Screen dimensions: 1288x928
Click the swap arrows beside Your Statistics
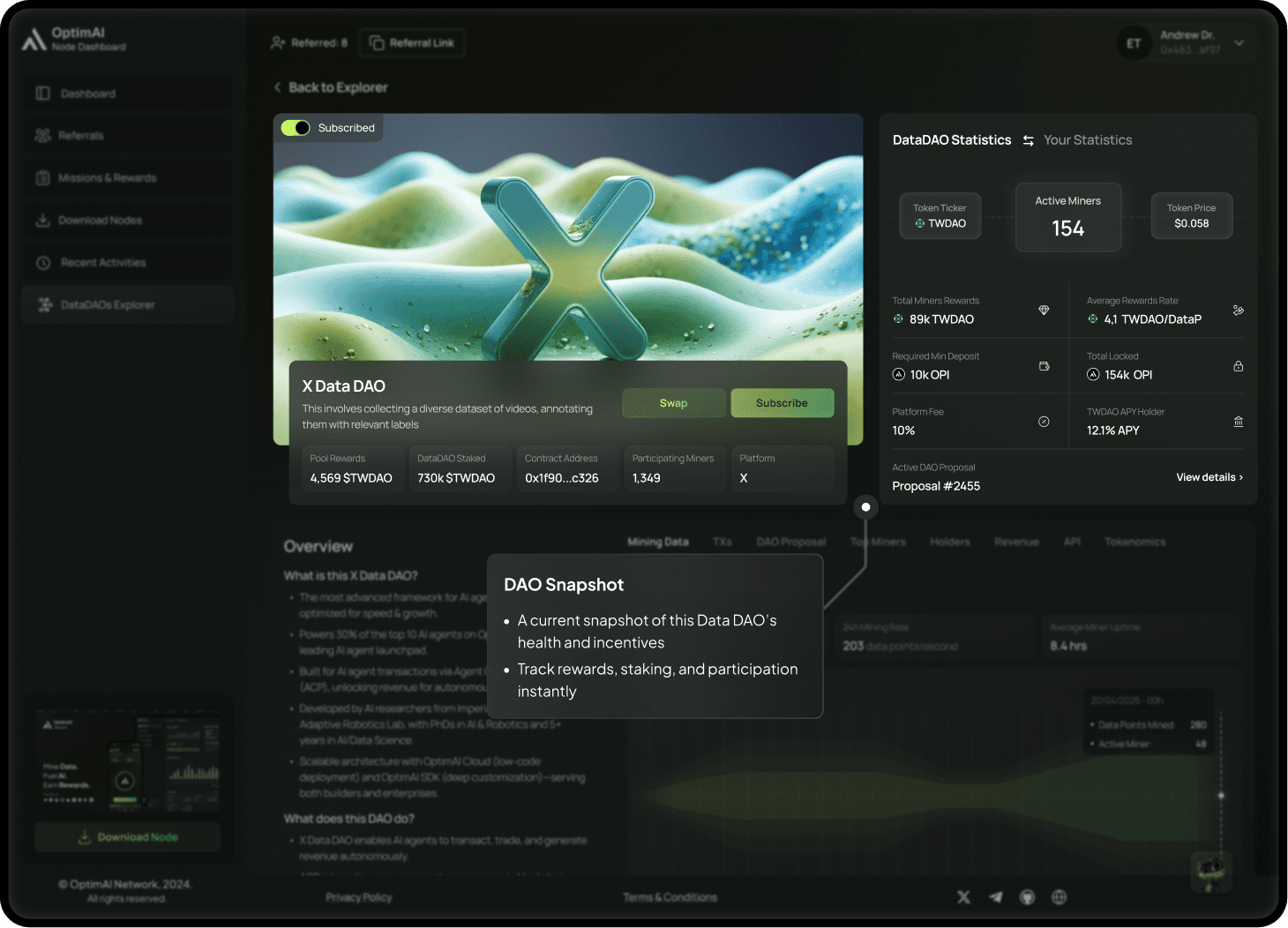pos(1028,139)
